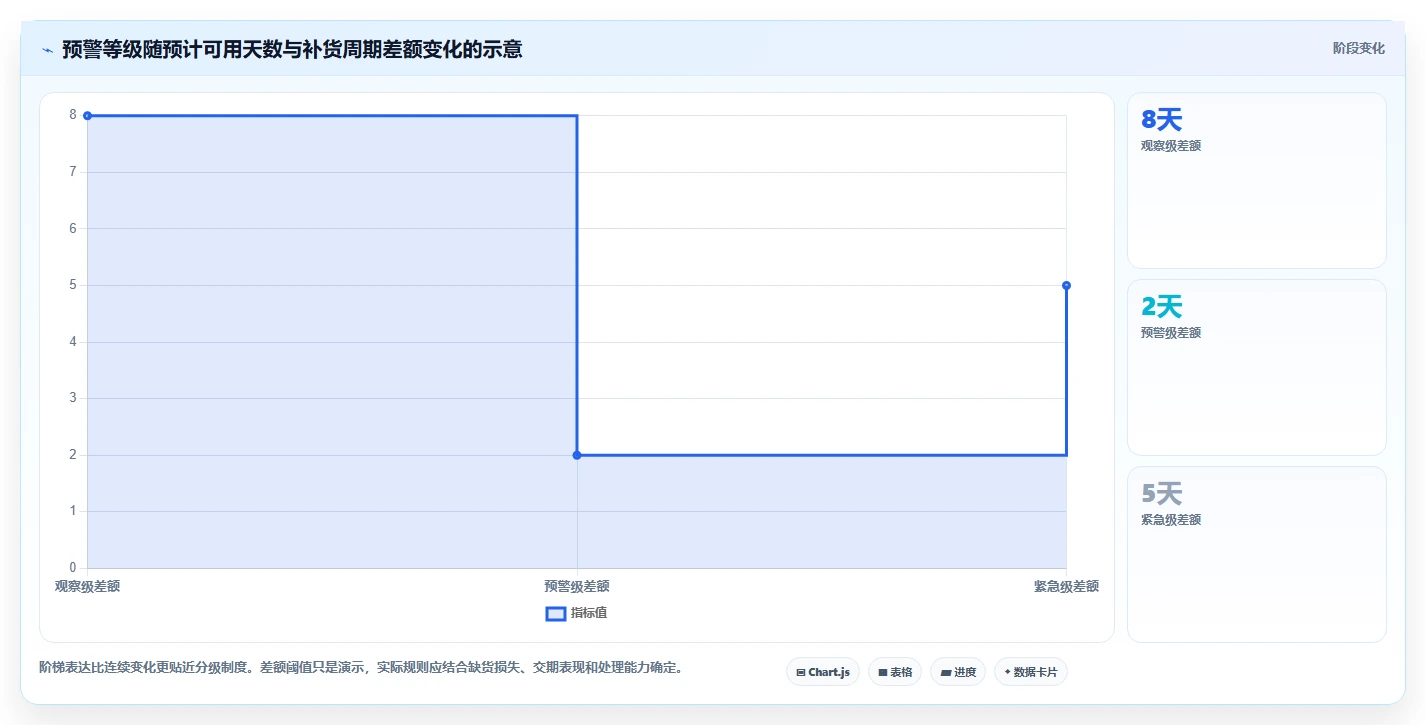Click the 阶段变化 label in header
Screen dimensions: 1426x725
click(1359, 48)
